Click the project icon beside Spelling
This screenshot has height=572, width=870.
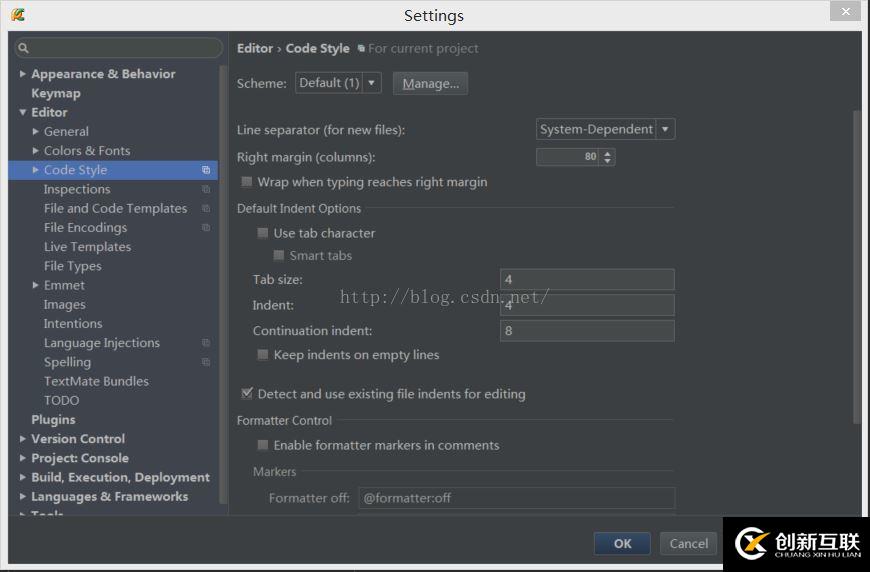click(x=206, y=362)
